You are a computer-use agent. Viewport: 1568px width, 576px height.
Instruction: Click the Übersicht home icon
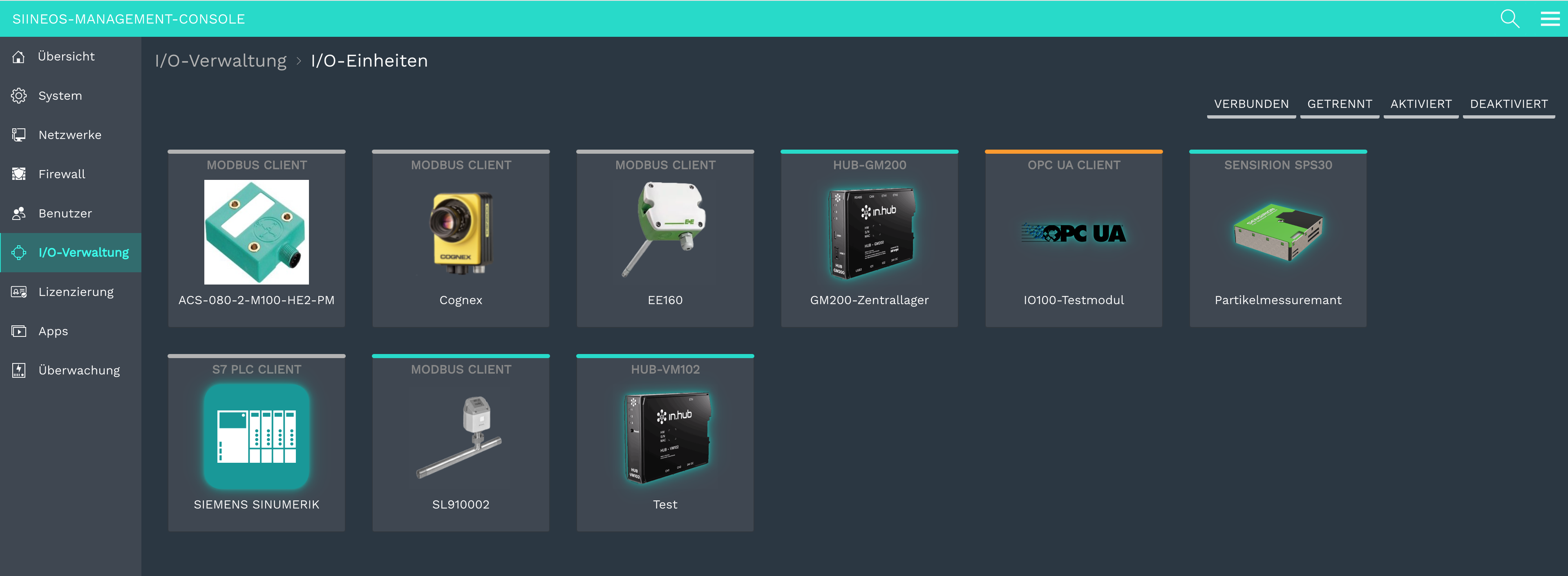19,57
